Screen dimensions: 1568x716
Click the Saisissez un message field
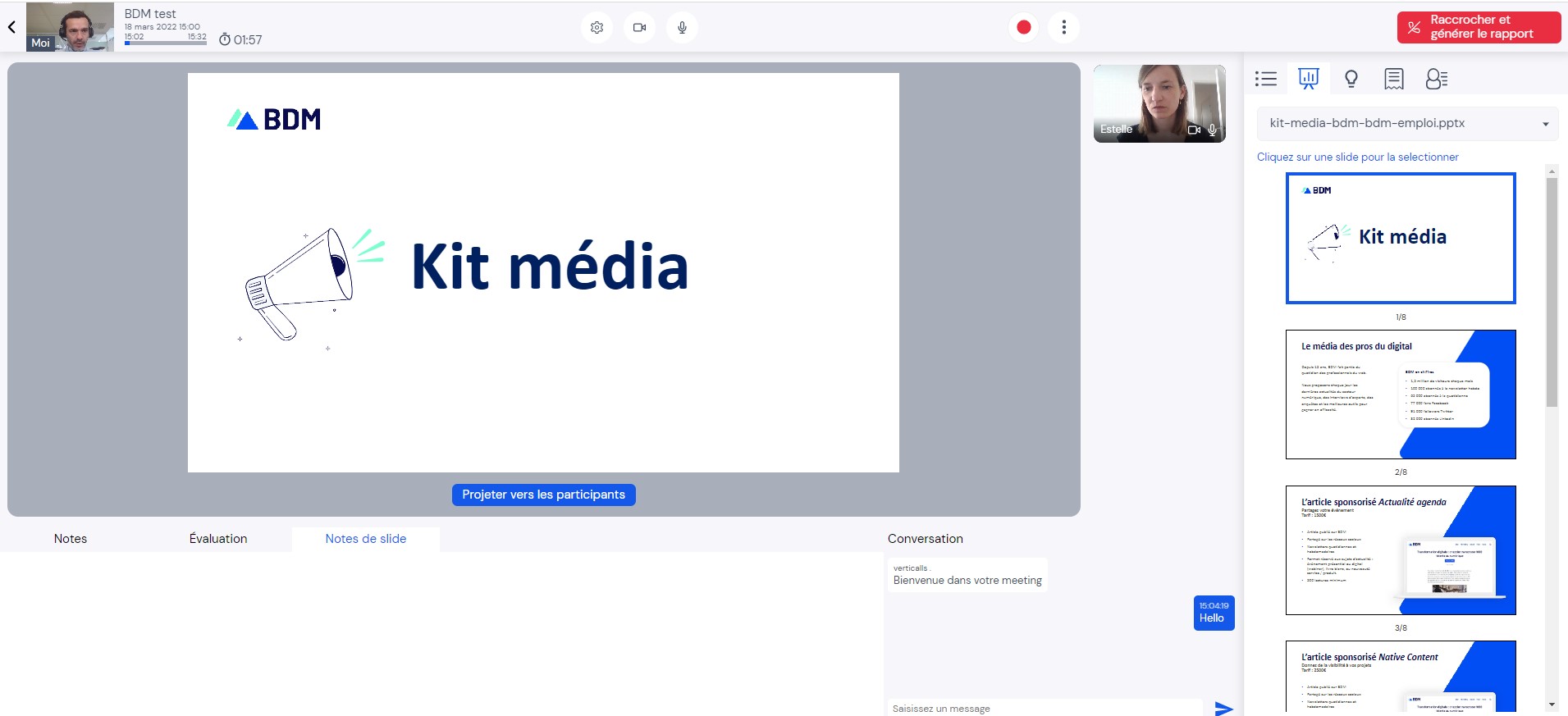(x=1045, y=709)
